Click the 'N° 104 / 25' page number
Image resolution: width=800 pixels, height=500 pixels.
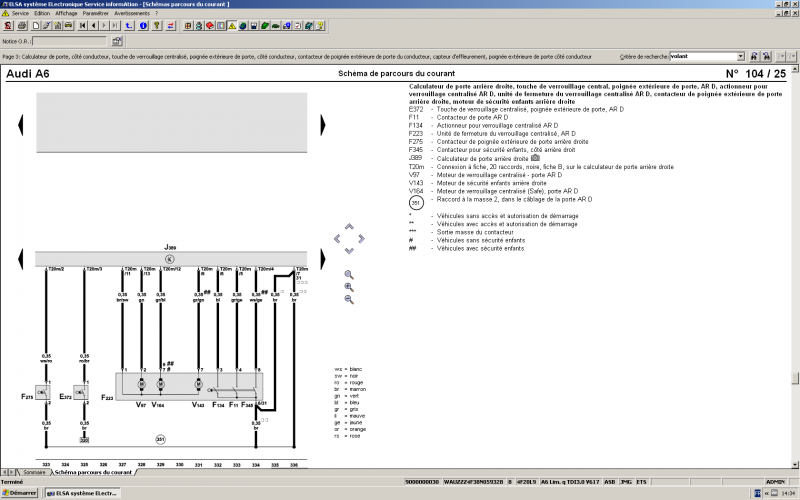(756, 73)
